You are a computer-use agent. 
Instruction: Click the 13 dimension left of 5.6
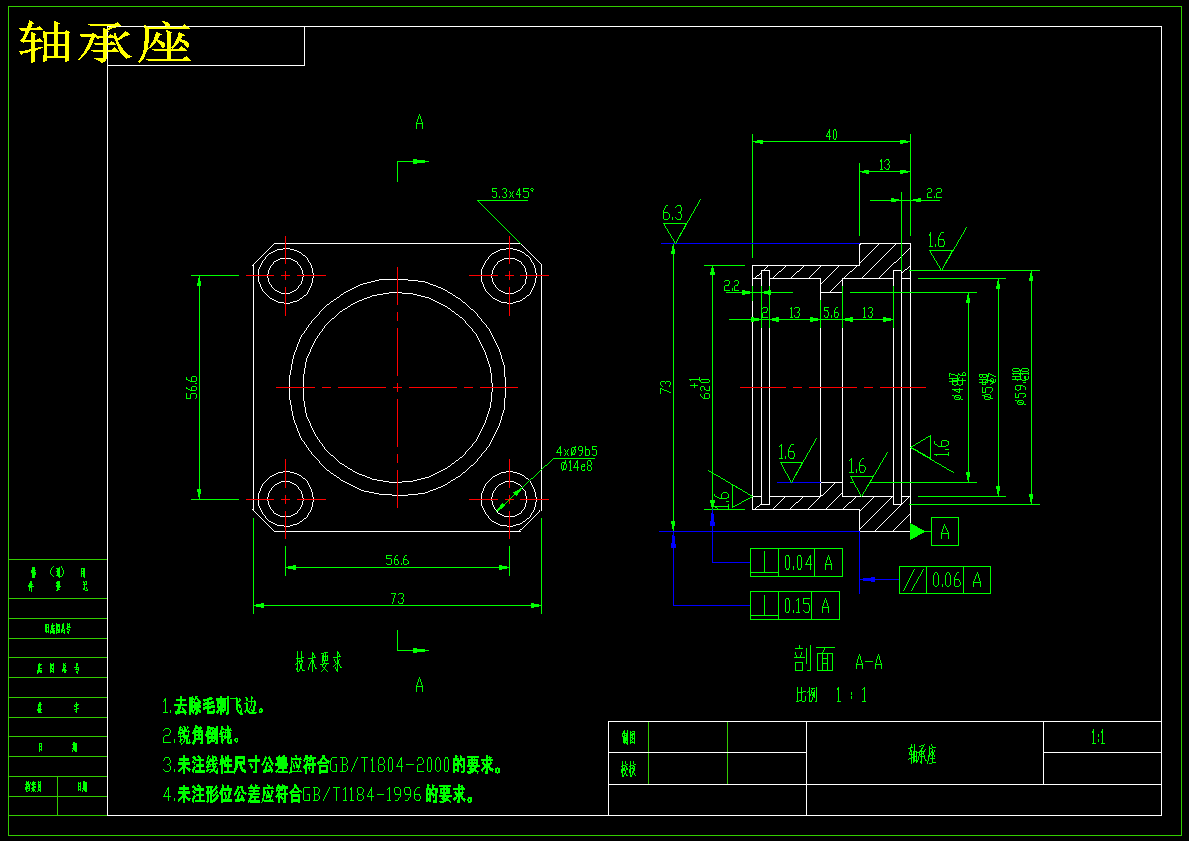794,312
